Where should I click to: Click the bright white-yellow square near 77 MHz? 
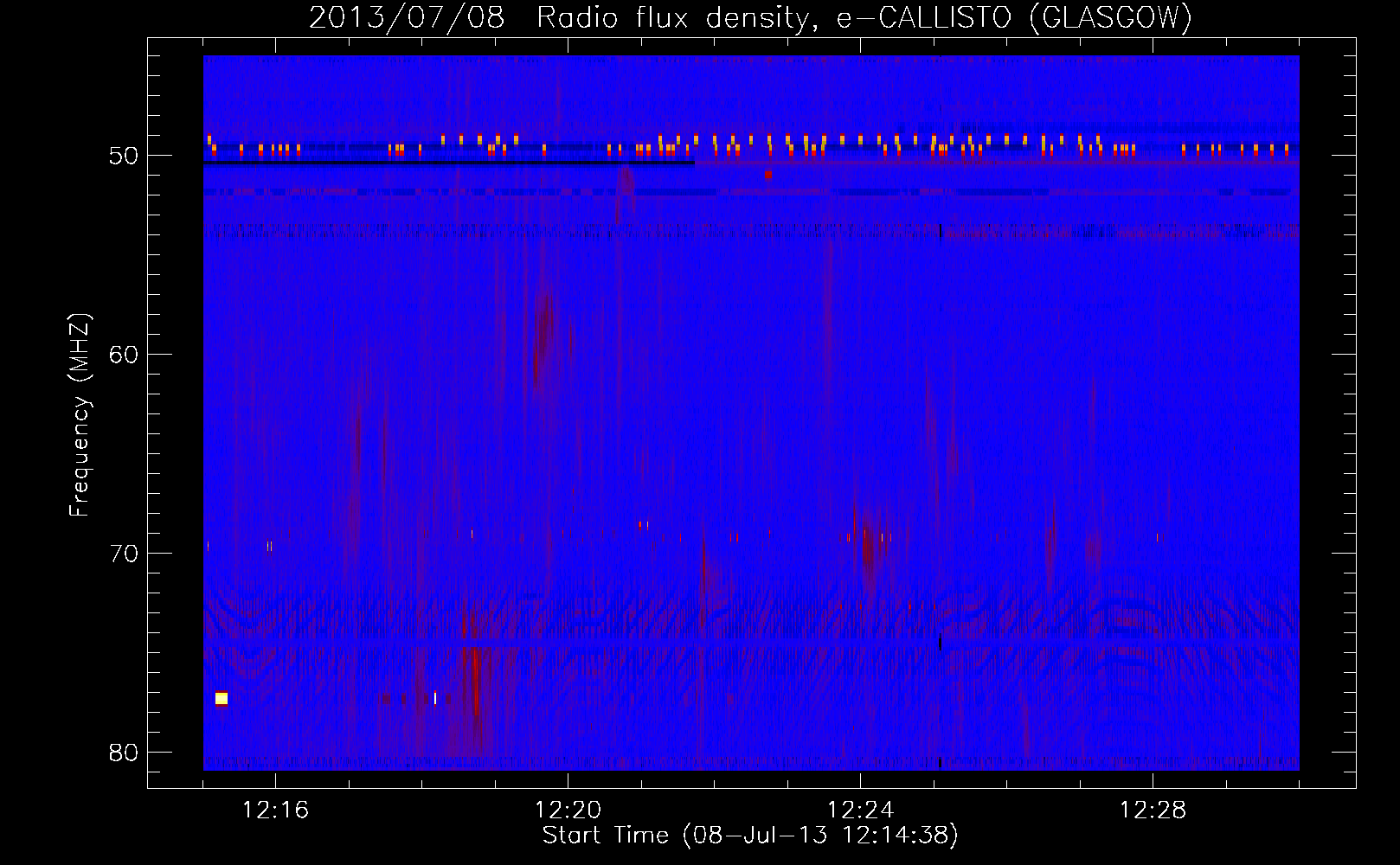coord(222,698)
